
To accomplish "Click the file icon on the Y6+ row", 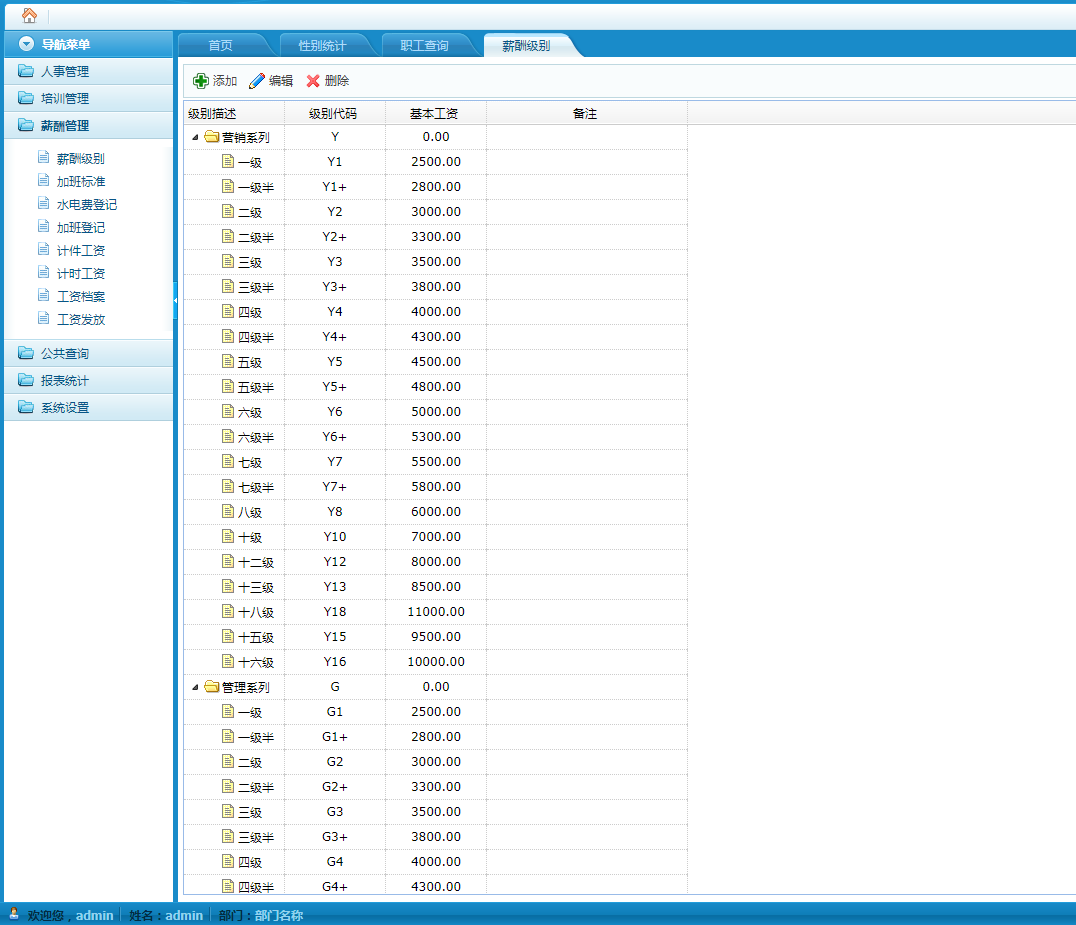I will coord(228,436).
